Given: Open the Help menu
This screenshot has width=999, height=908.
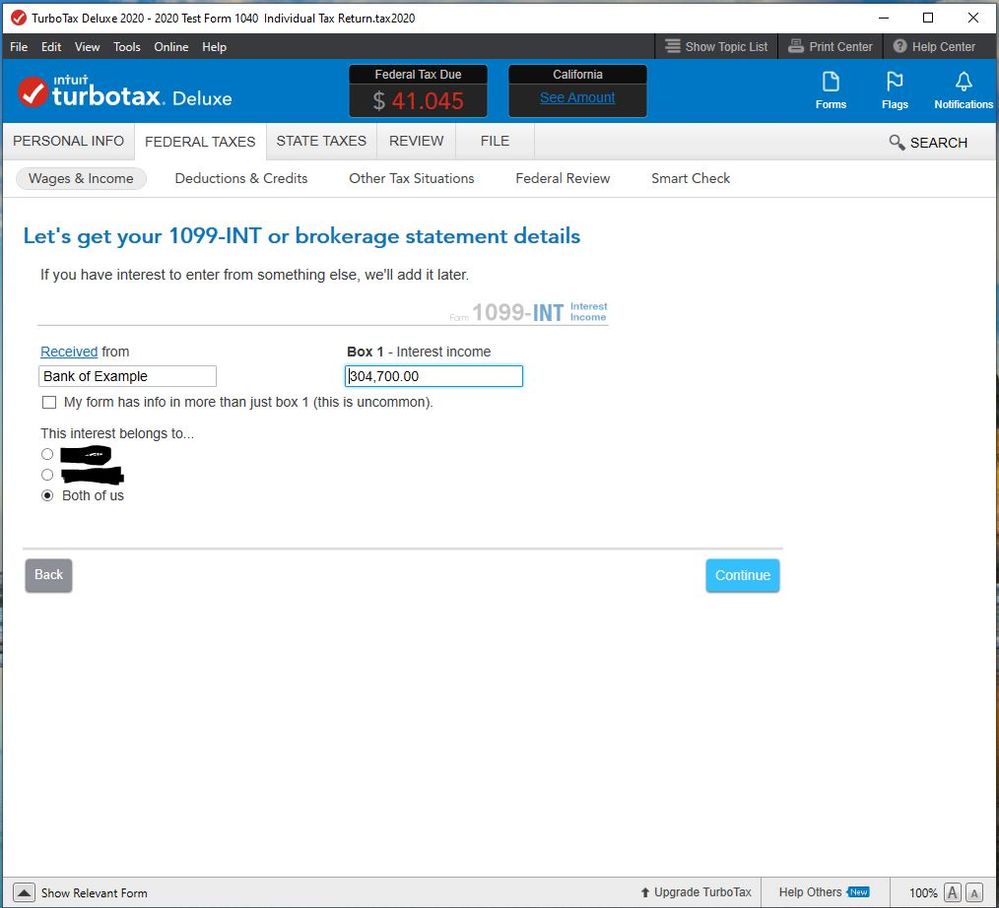Looking at the screenshot, I should pos(214,47).
